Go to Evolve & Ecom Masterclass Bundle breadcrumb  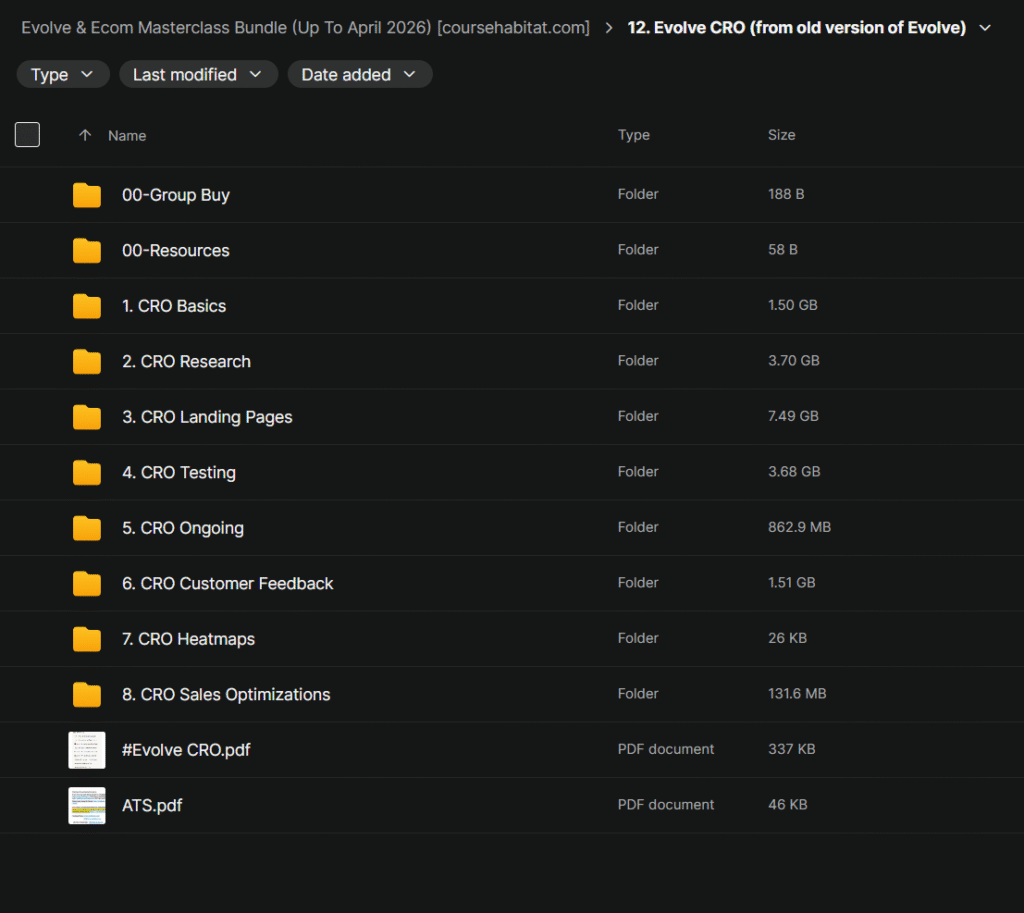click(305, 28)
